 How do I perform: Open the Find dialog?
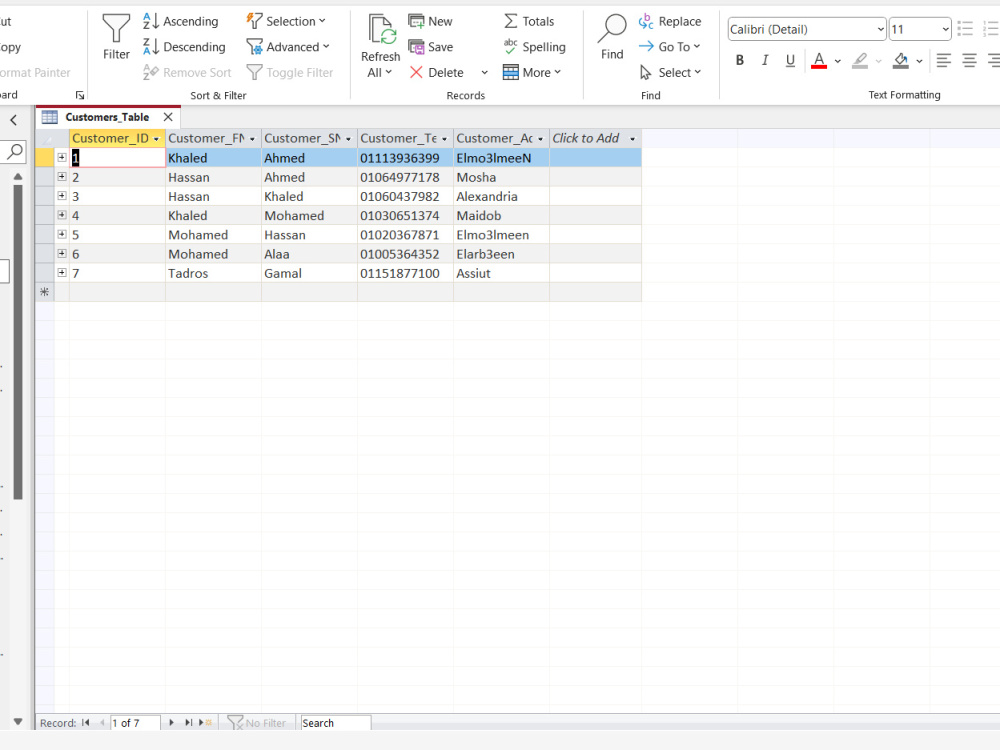[612, 37]
